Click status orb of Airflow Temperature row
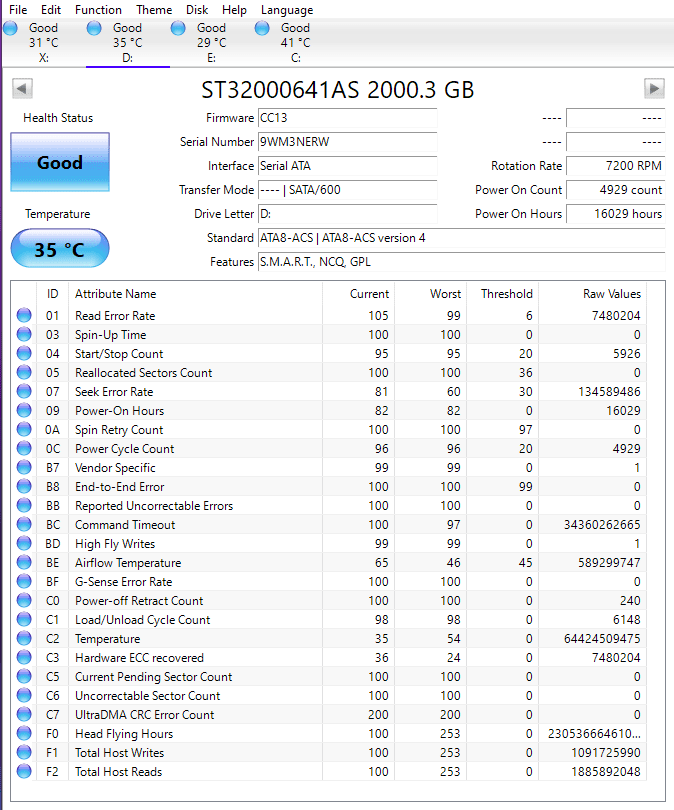Image resolution: width=674 pixels, height=810 pixels. point(24,563)
